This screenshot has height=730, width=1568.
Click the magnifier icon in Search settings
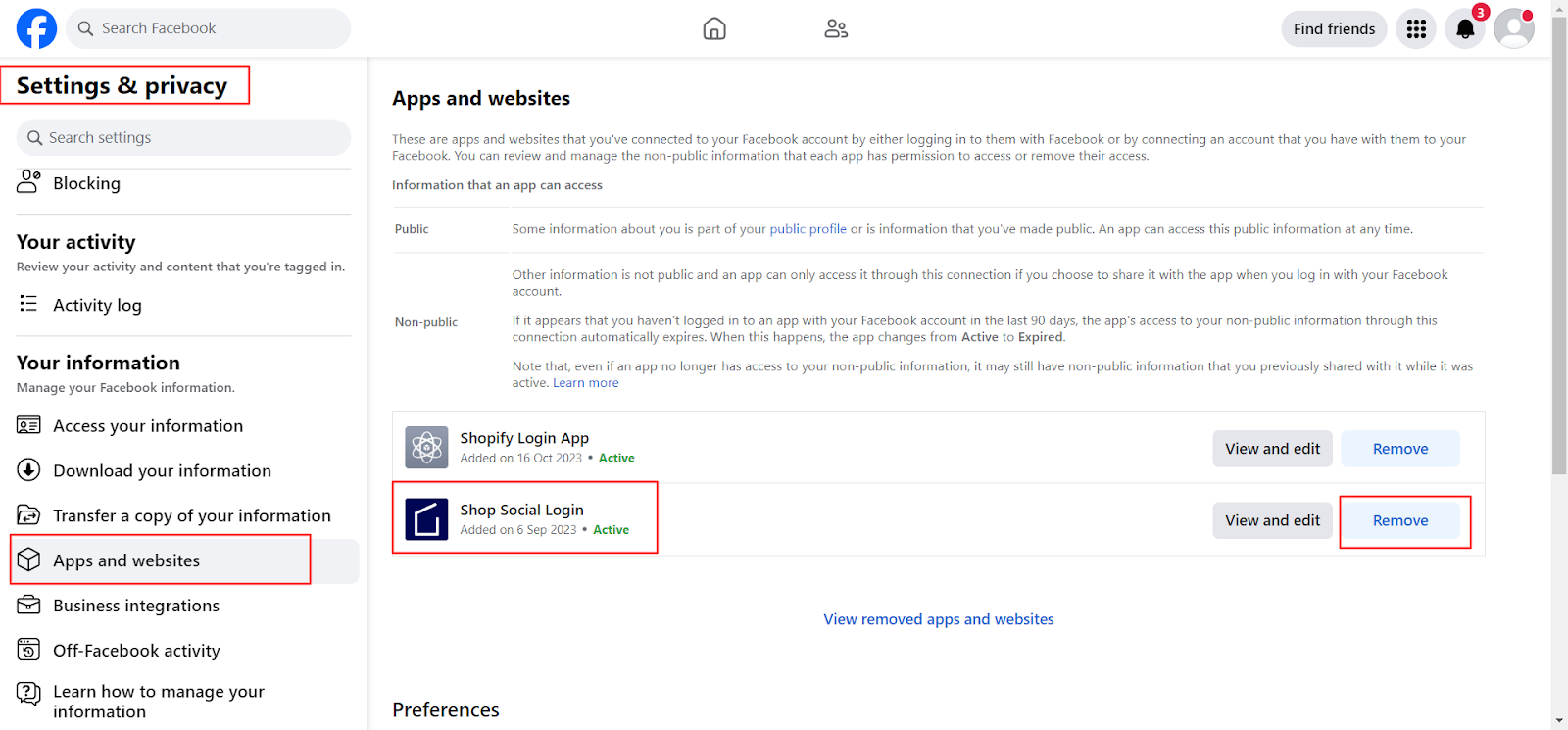35,138
